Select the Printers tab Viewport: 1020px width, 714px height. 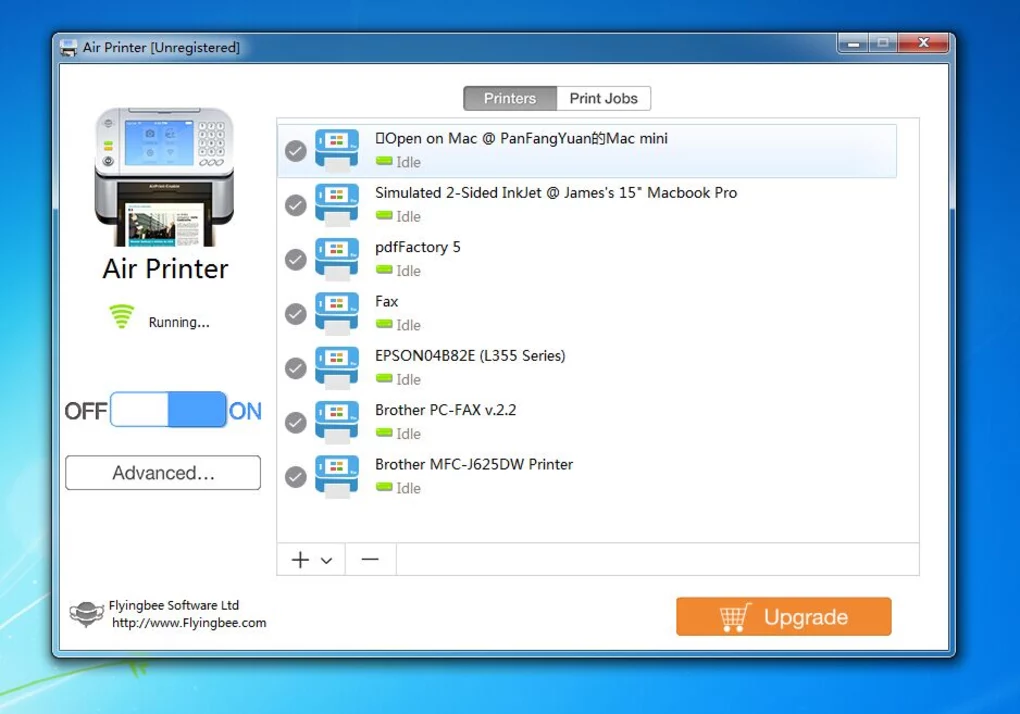[510, 98]
